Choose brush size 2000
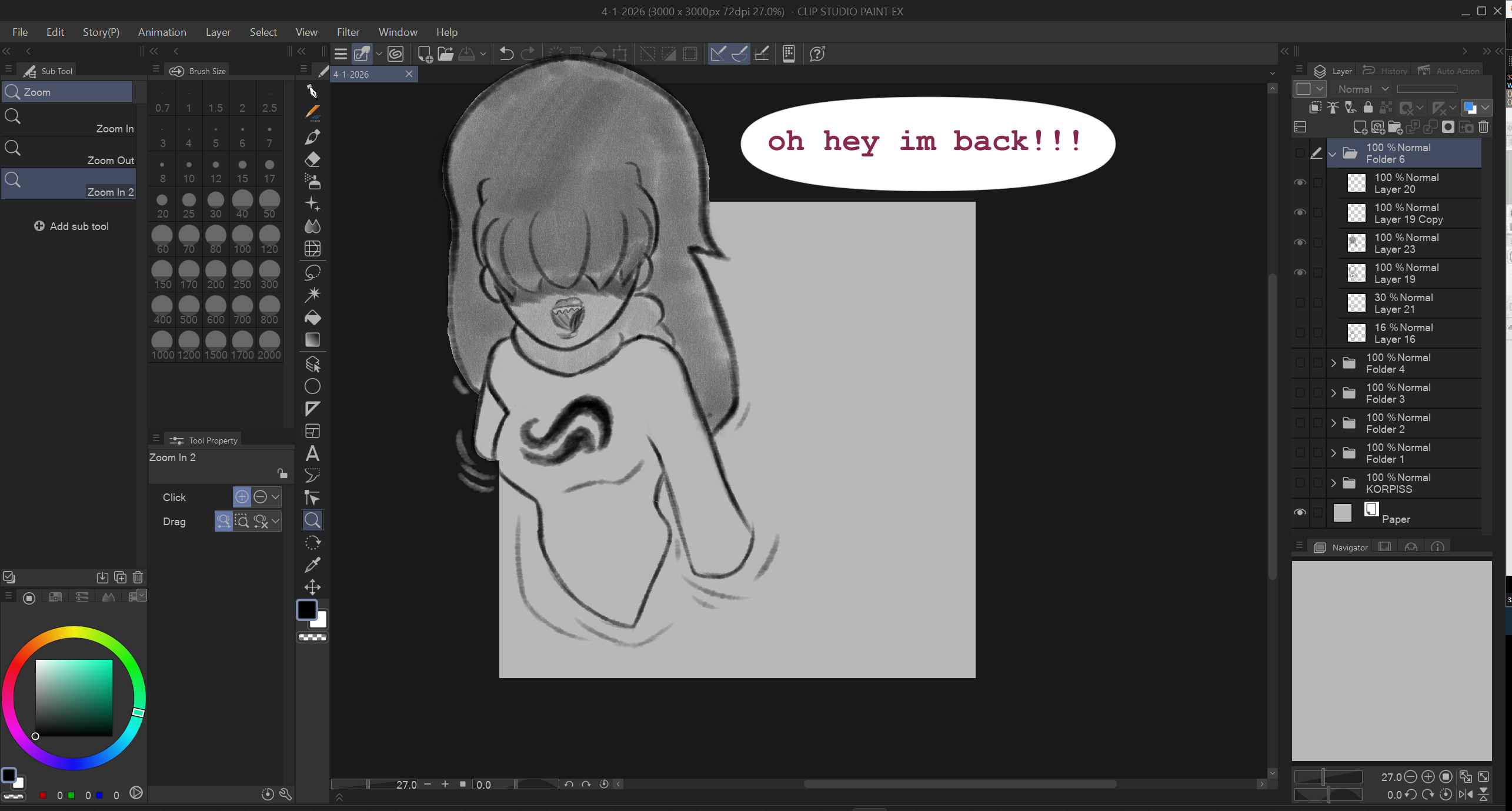1512x811 pixels. pyautogui.click(x=269, y=346)
